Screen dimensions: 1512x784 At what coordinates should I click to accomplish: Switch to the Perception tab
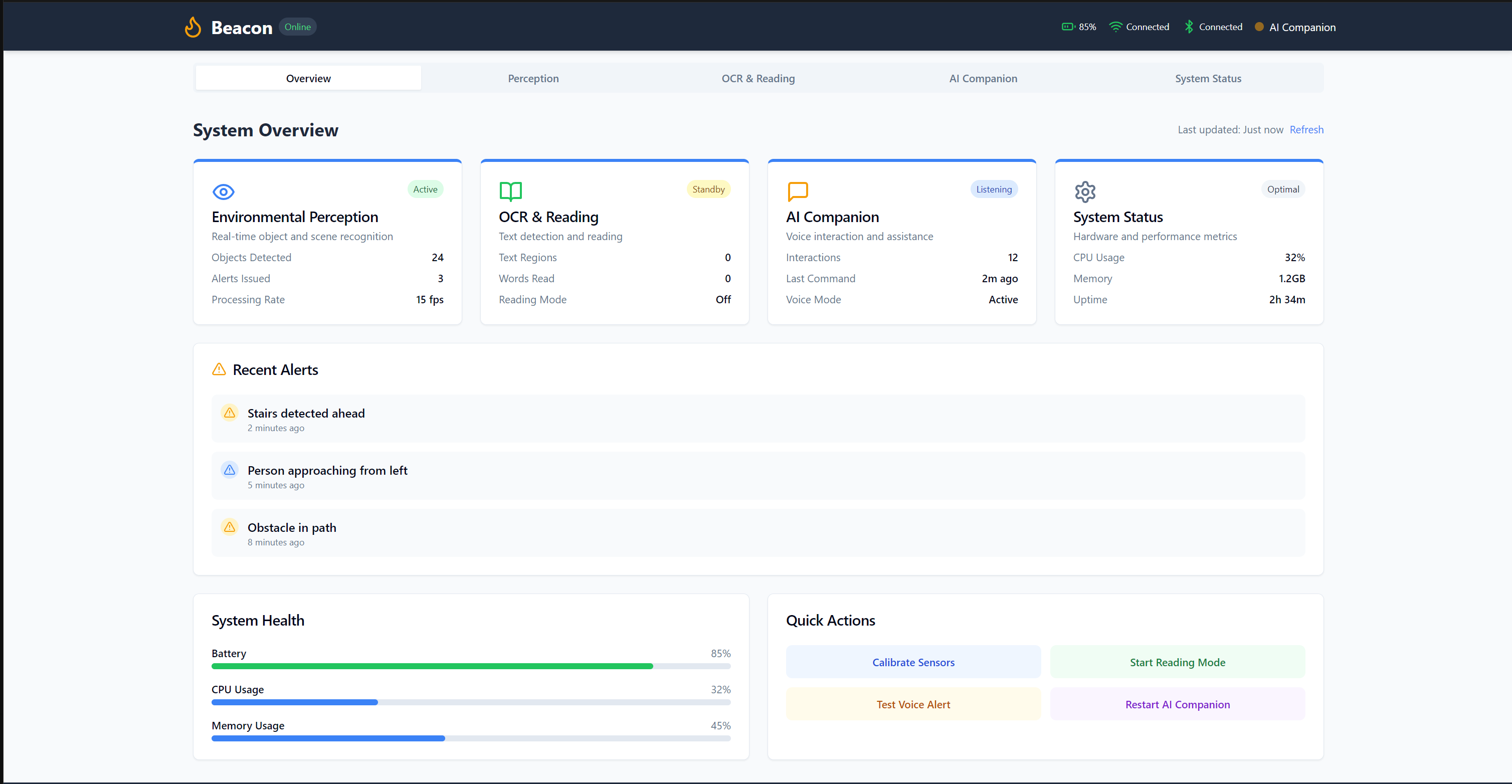533,78
